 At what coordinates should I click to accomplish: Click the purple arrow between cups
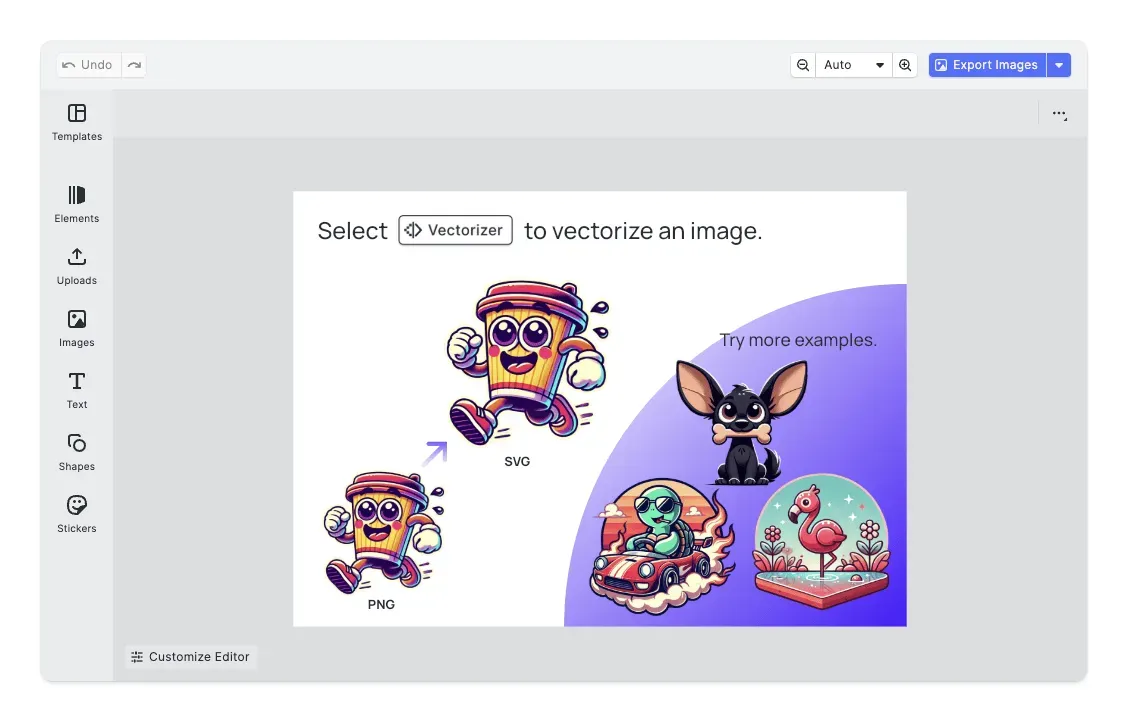(435, 454)
